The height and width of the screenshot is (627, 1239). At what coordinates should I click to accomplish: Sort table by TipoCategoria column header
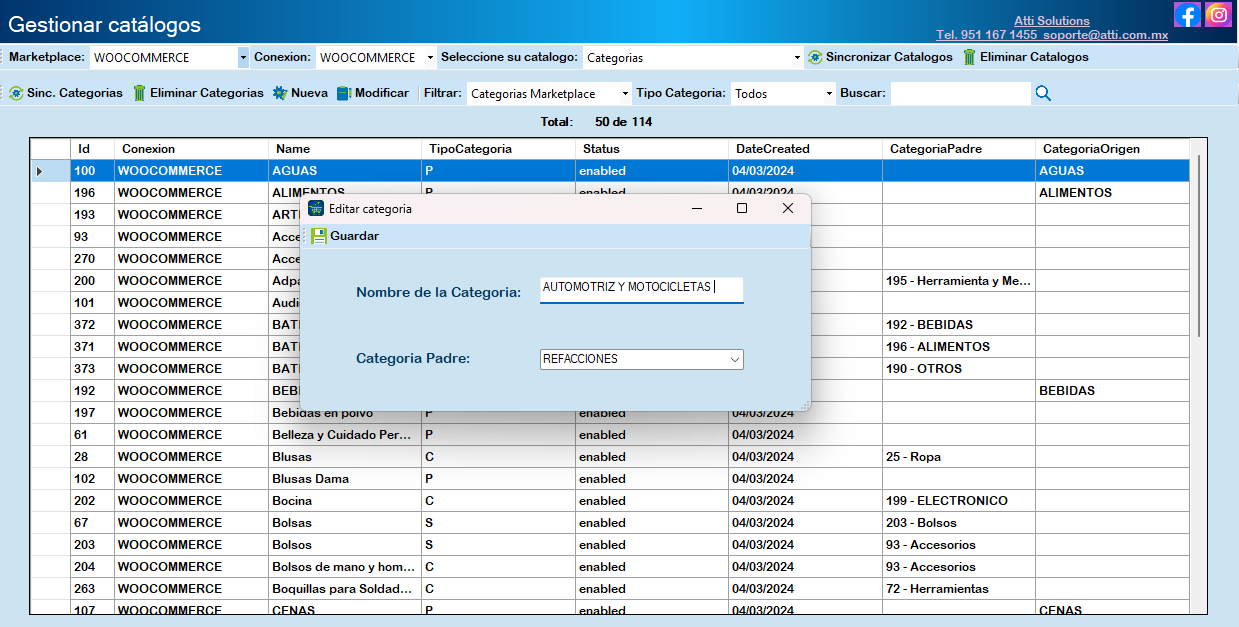(470, 149)
